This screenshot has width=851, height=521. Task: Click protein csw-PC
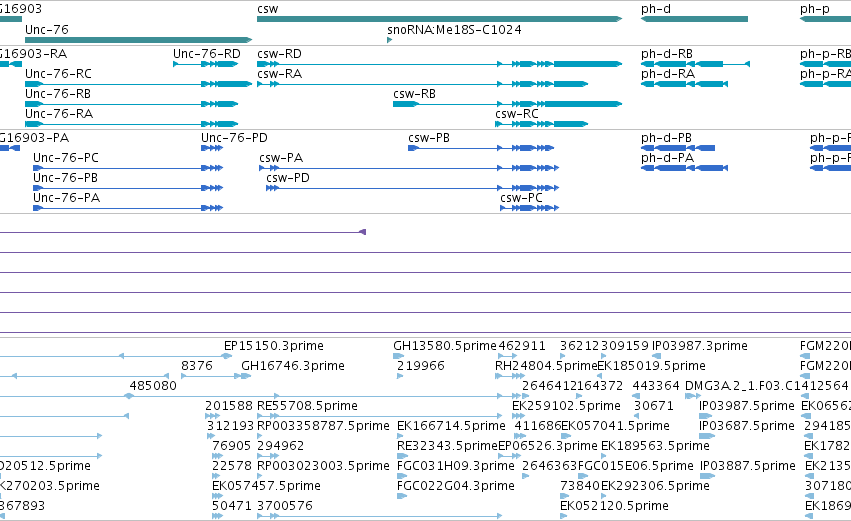(x=530, y=208)
